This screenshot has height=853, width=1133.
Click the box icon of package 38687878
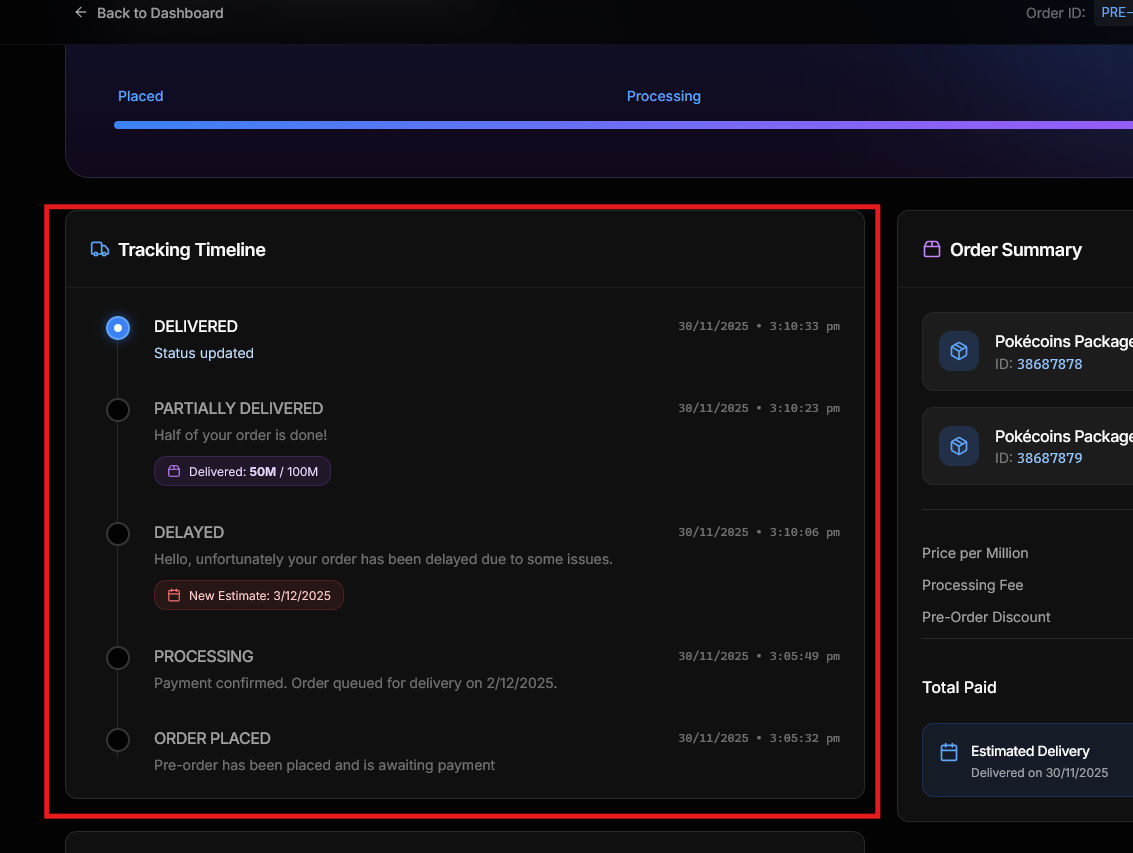959,351
